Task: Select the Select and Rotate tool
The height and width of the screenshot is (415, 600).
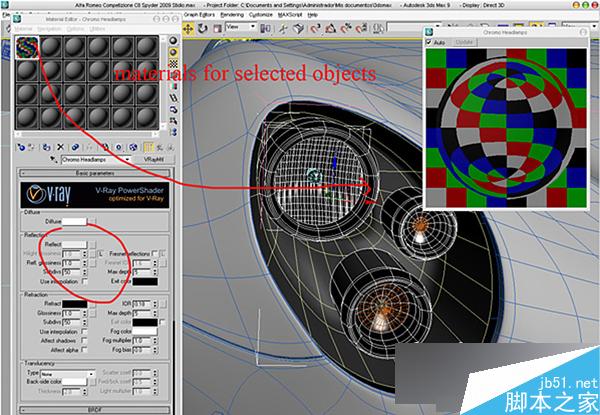Action: [x=202, y=29]
